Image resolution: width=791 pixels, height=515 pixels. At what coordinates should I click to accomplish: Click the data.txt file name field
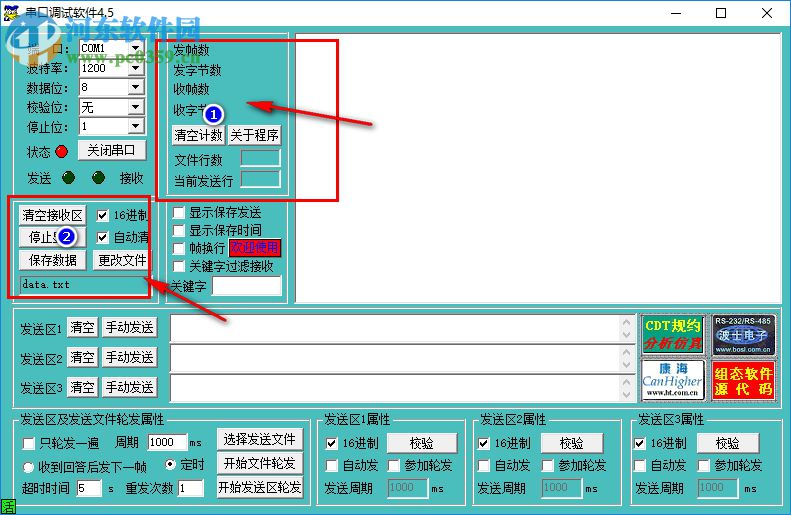tap(83, 285)
